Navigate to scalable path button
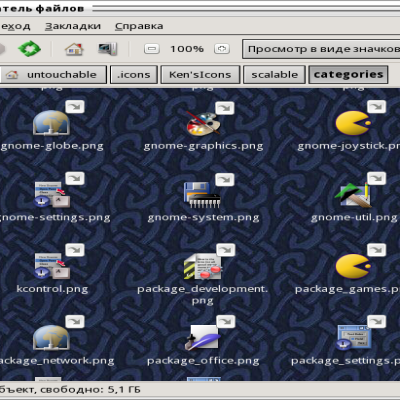The image size is (400, 400). coord(274,74)
